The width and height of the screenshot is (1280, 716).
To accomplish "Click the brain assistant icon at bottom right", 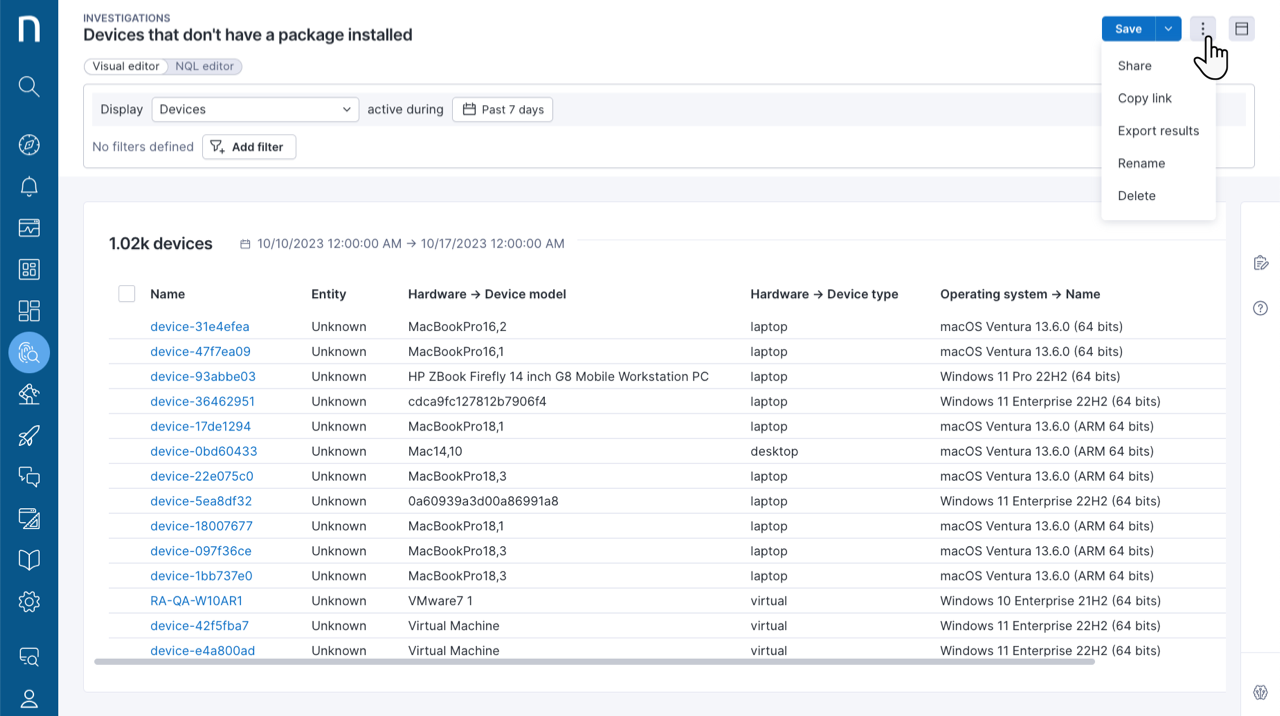I will pyautogui.click(x=1261, y=693).
